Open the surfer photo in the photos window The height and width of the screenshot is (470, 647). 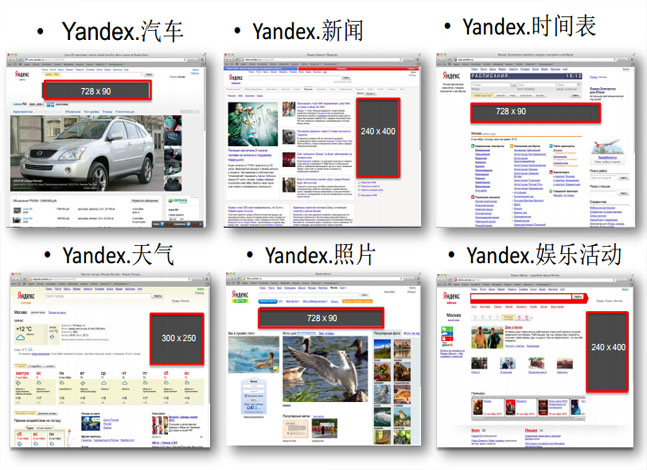point(253,354)
